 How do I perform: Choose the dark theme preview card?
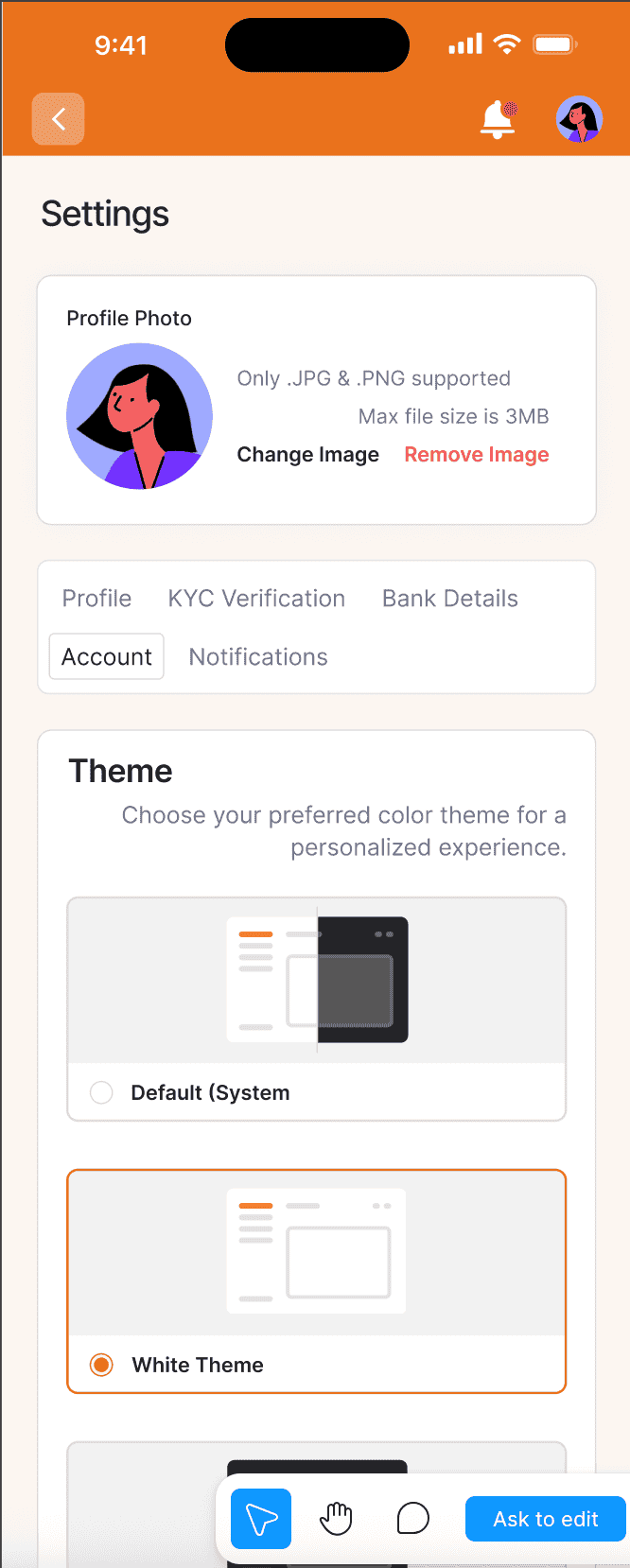317,1504
